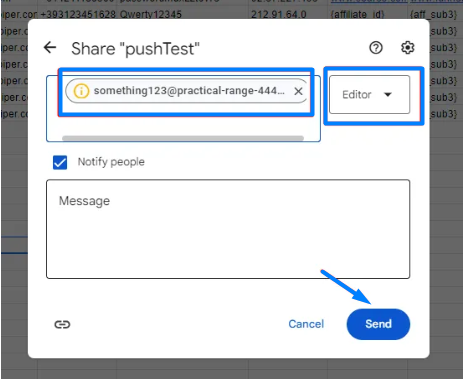Click Send to share the sheet
This screenshot has height=381, width=464.
click(378, 324)
